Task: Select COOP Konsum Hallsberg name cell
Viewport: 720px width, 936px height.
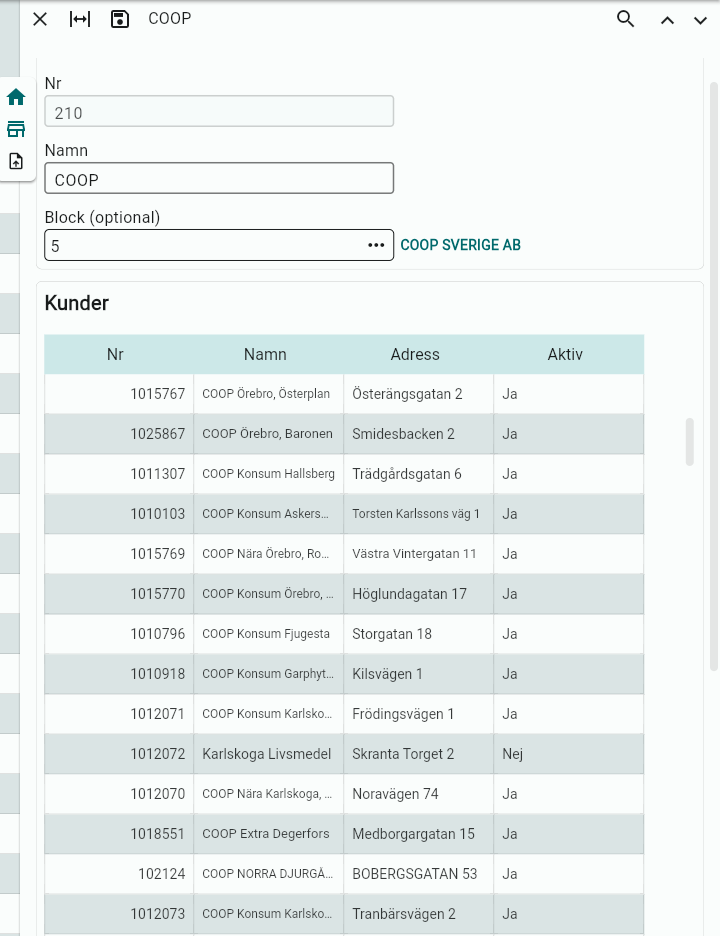Action: coord(269,474)
